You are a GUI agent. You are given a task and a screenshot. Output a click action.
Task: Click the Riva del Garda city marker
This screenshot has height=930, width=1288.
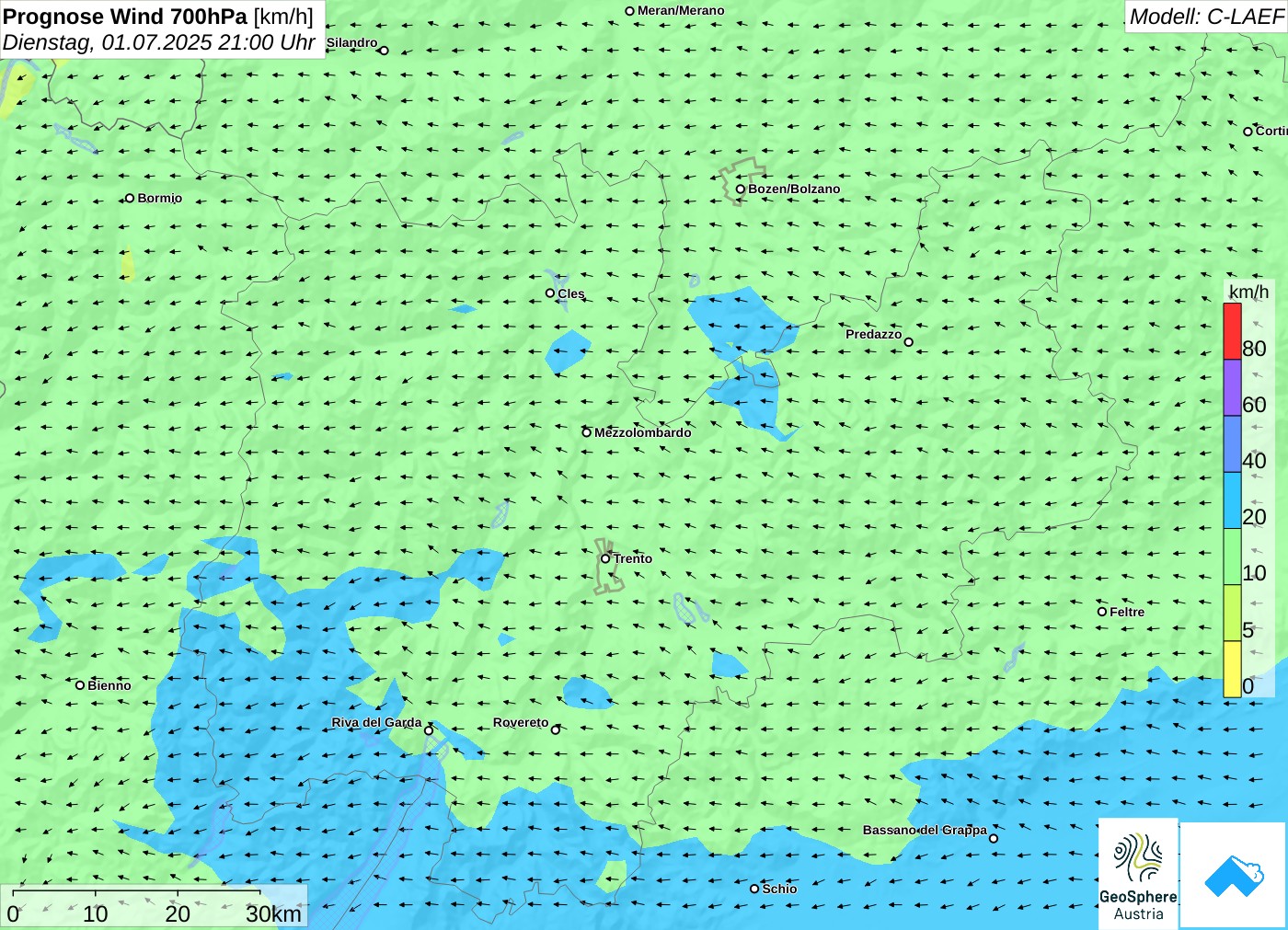click(x=428, y=730)
